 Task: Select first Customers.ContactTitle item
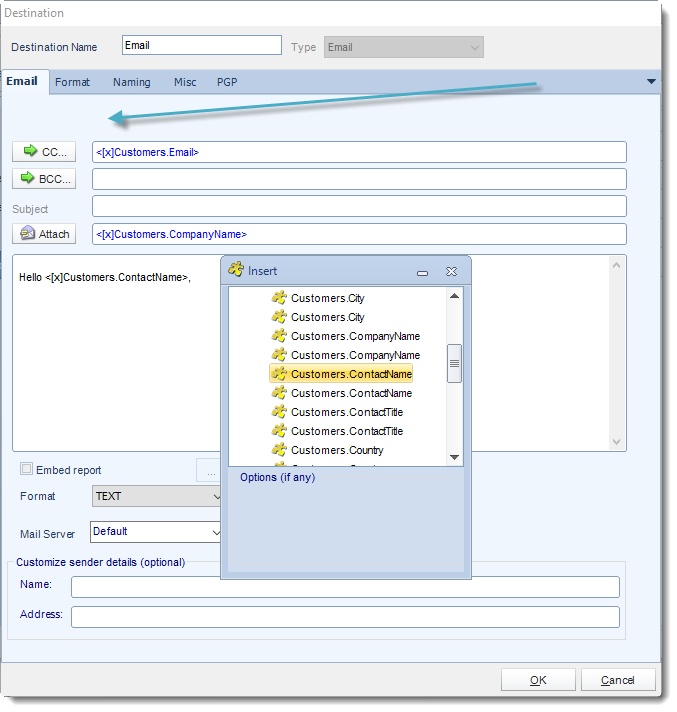(x=346, y=412)
